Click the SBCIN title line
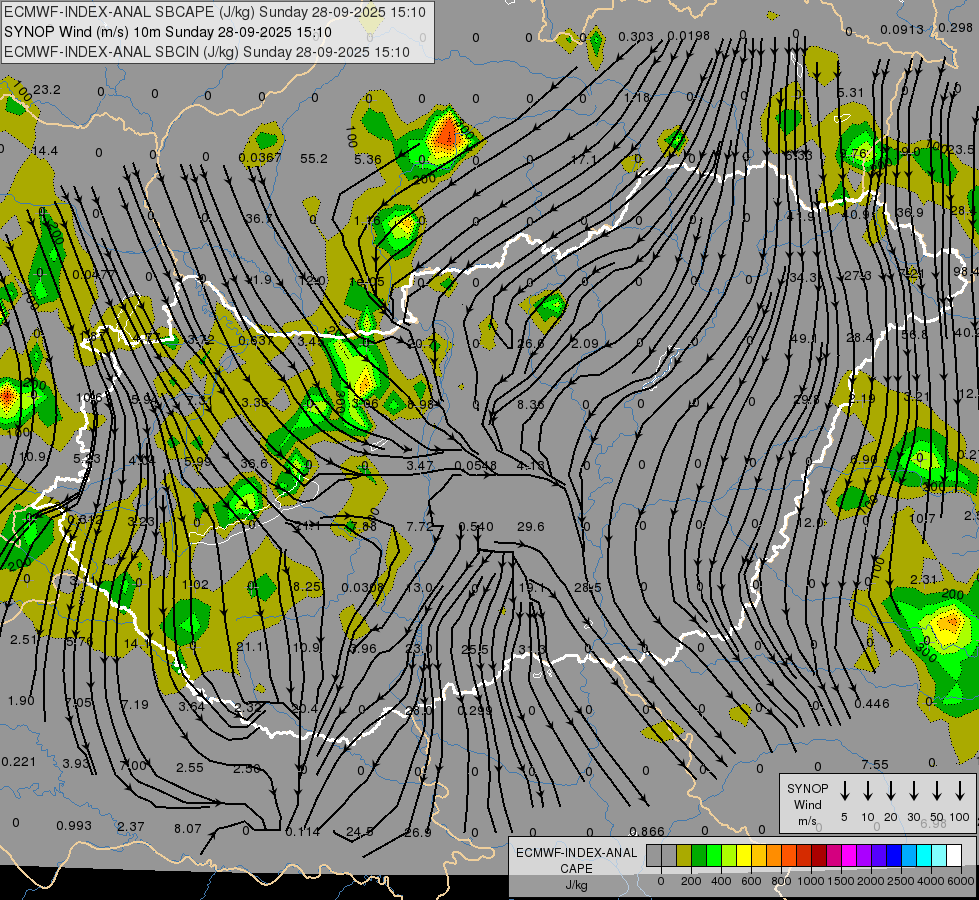 207,52
